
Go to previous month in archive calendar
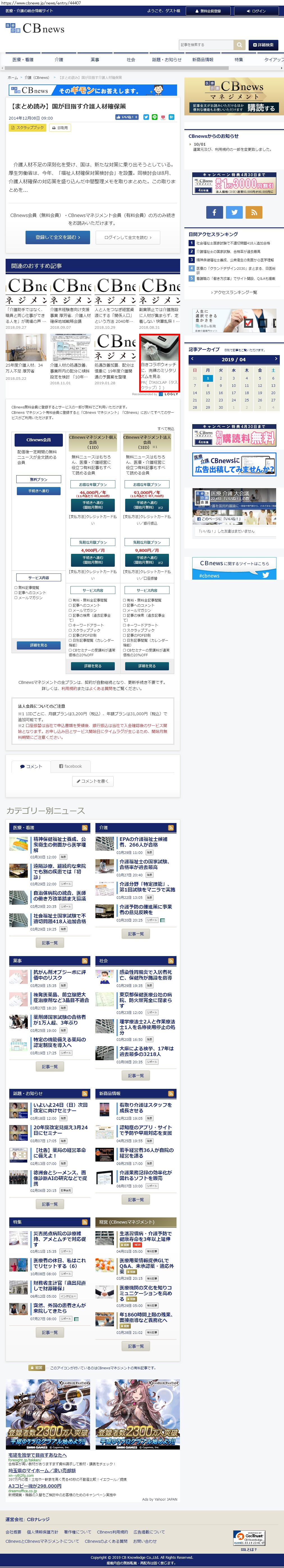192,359
